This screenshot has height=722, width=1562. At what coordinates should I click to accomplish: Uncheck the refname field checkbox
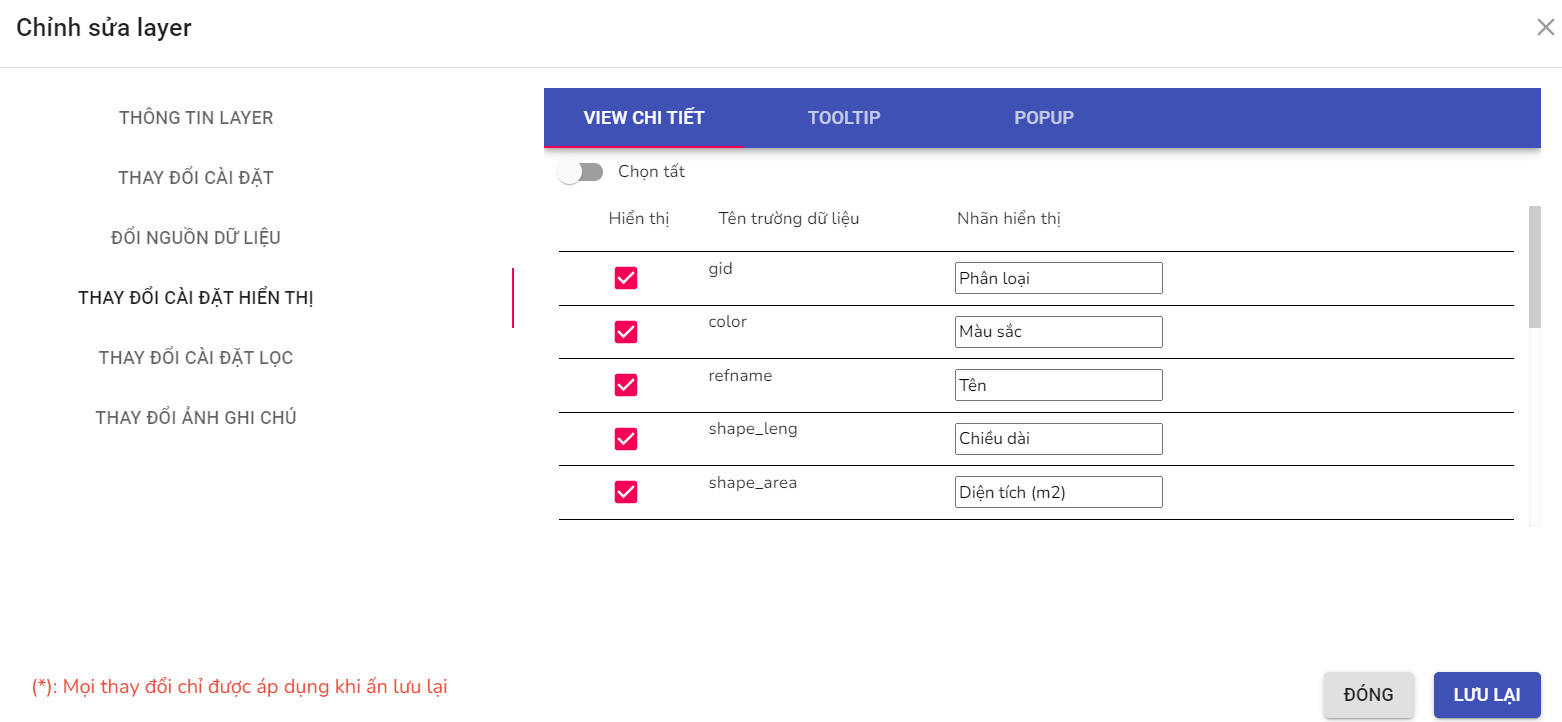click(x=625, y=384)
